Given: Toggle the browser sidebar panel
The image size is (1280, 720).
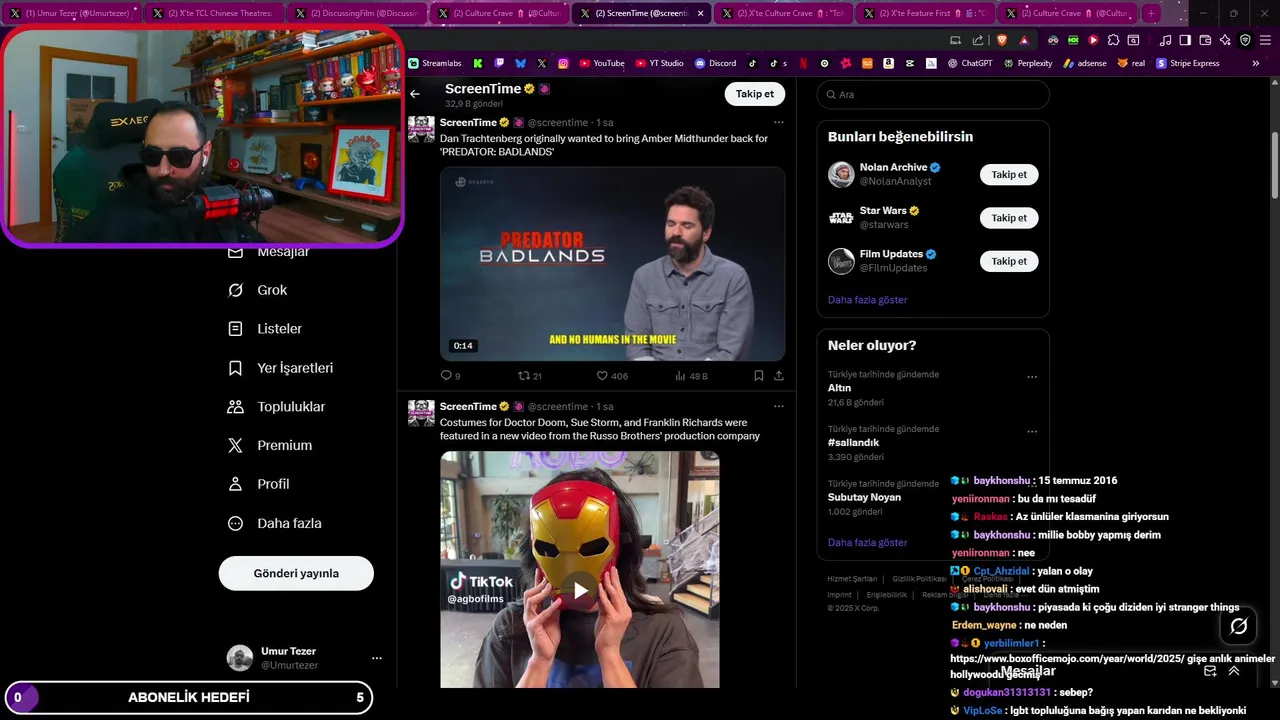Looking at the screenshot, I should click(1185, 40).
